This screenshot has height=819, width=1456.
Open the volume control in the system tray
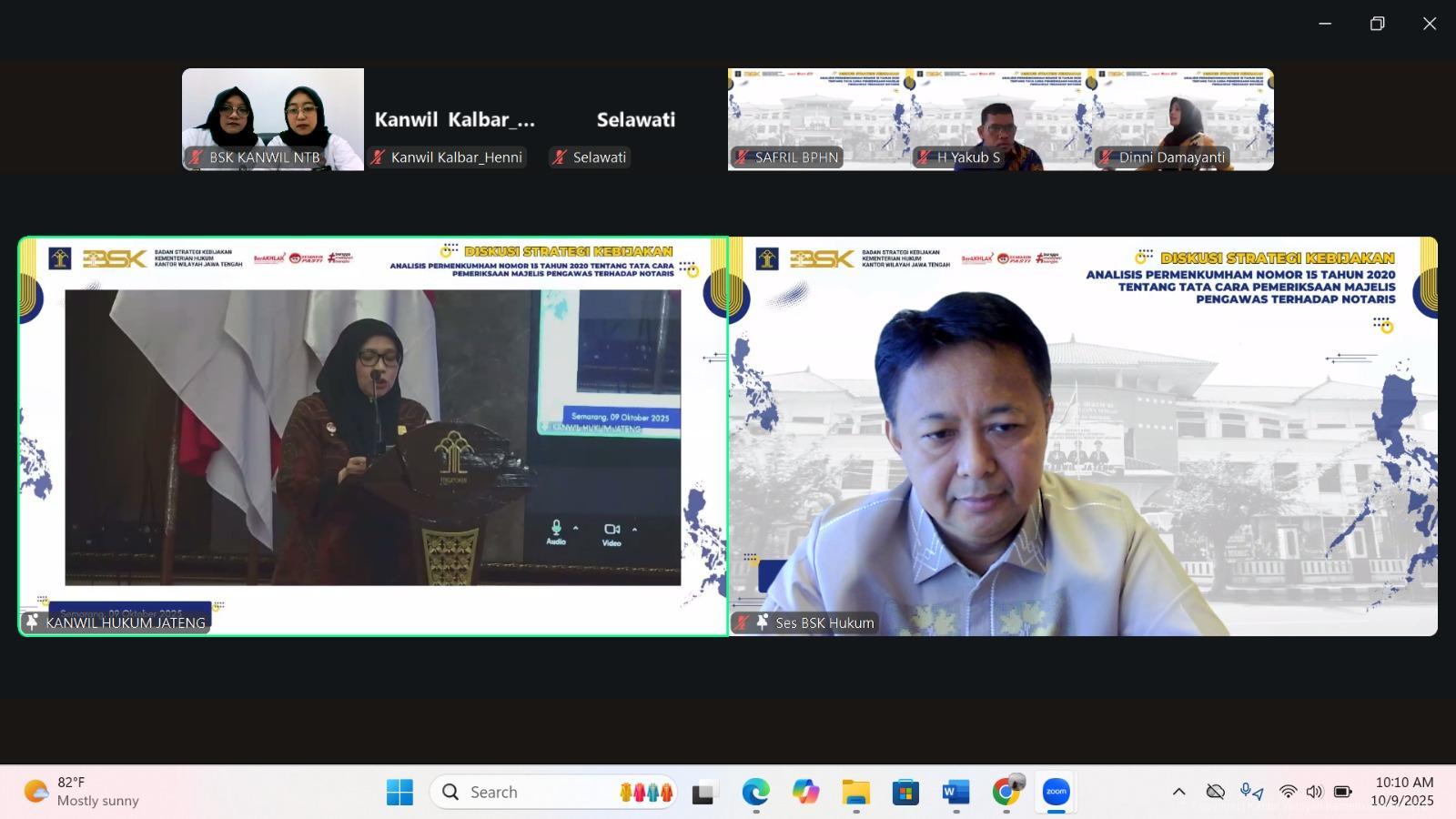[1314, 792]
